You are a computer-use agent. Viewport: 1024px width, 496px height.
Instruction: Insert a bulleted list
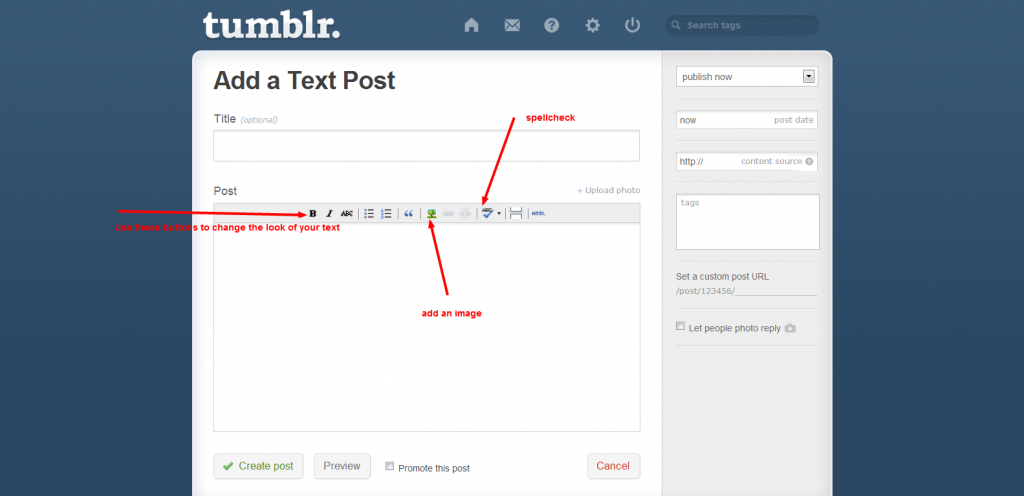coord(369,213)
